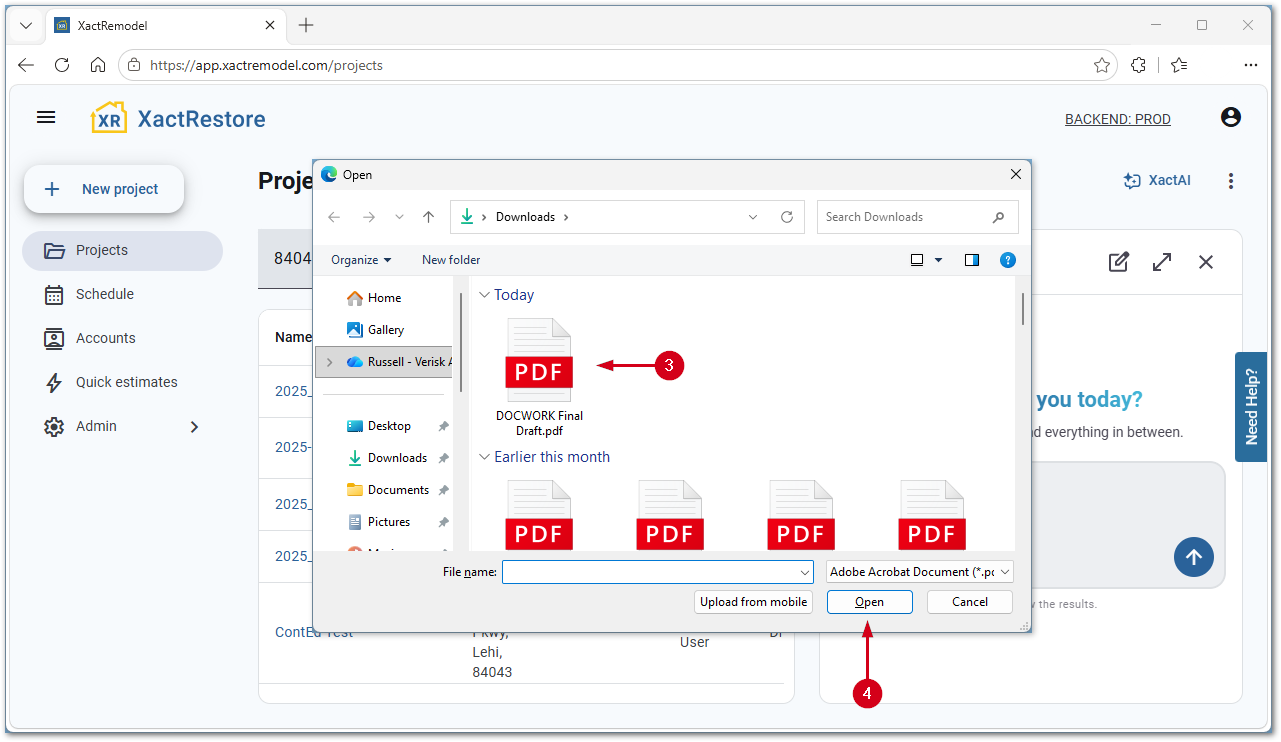Refresh the Downloads folder in Open dialog
Viewport: 1281px width, 742px height.
point(787,217)
